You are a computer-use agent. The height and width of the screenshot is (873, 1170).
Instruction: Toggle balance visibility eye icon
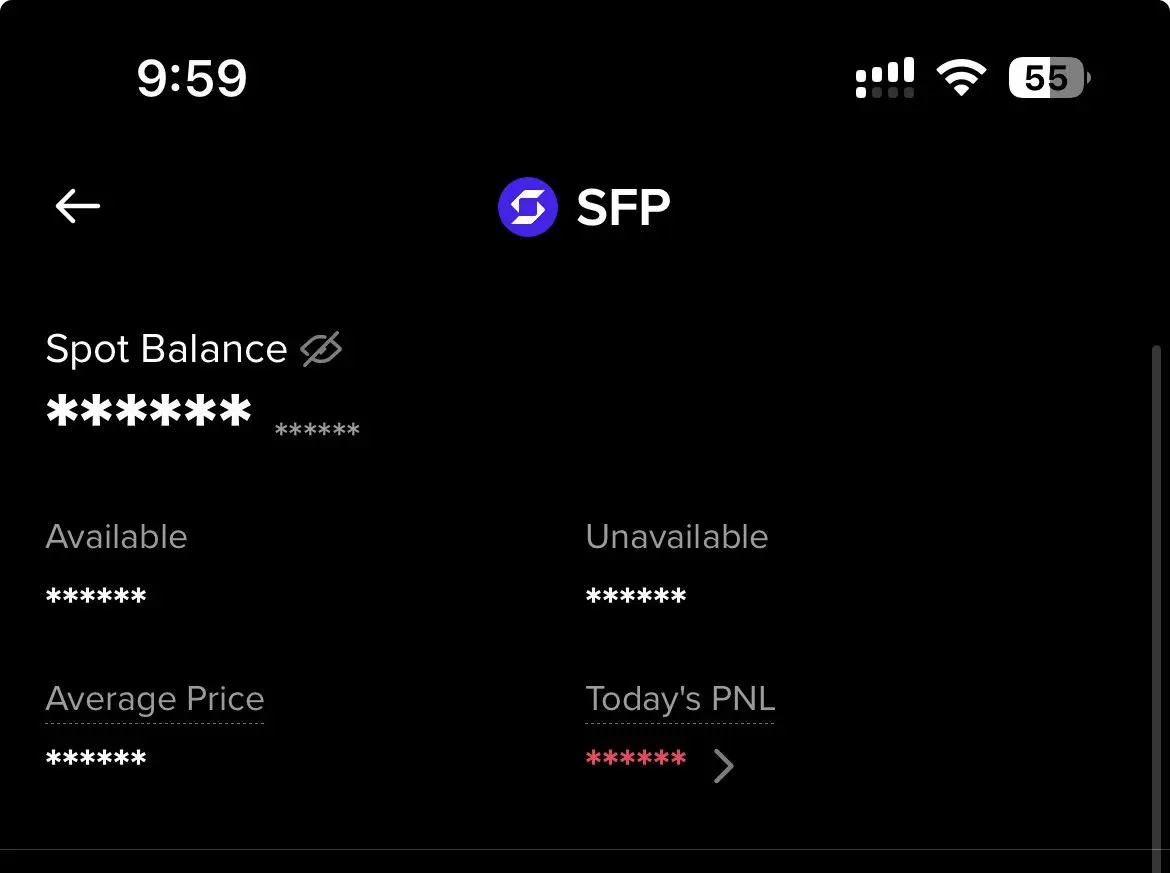click(322, 349)
